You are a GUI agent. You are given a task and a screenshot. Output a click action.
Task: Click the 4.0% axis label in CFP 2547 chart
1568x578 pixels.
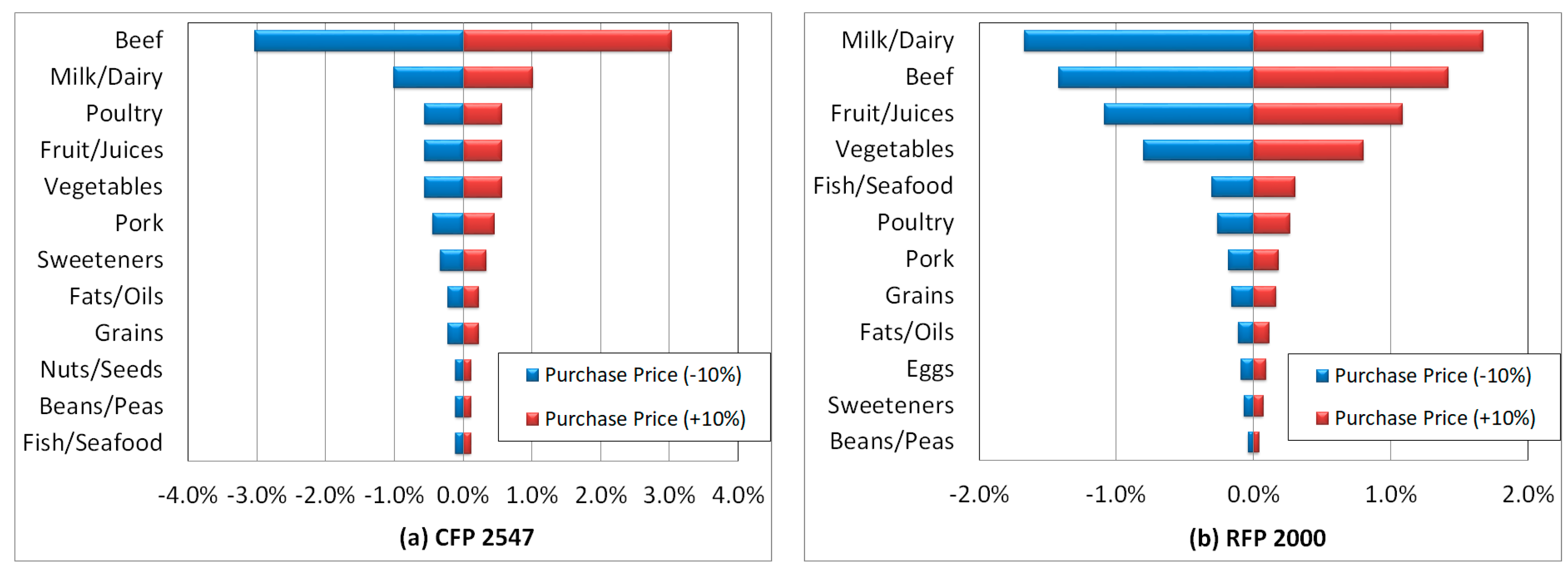coord(738,495)
